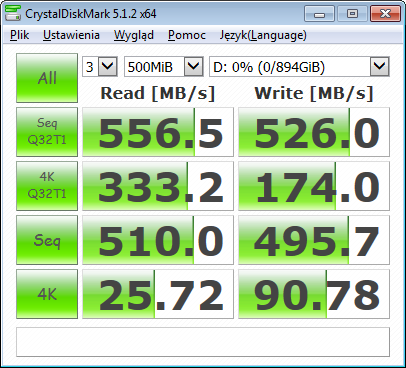
Task: Click the 174.0 4K Q32T1 write result
Action: coord(314,186)
